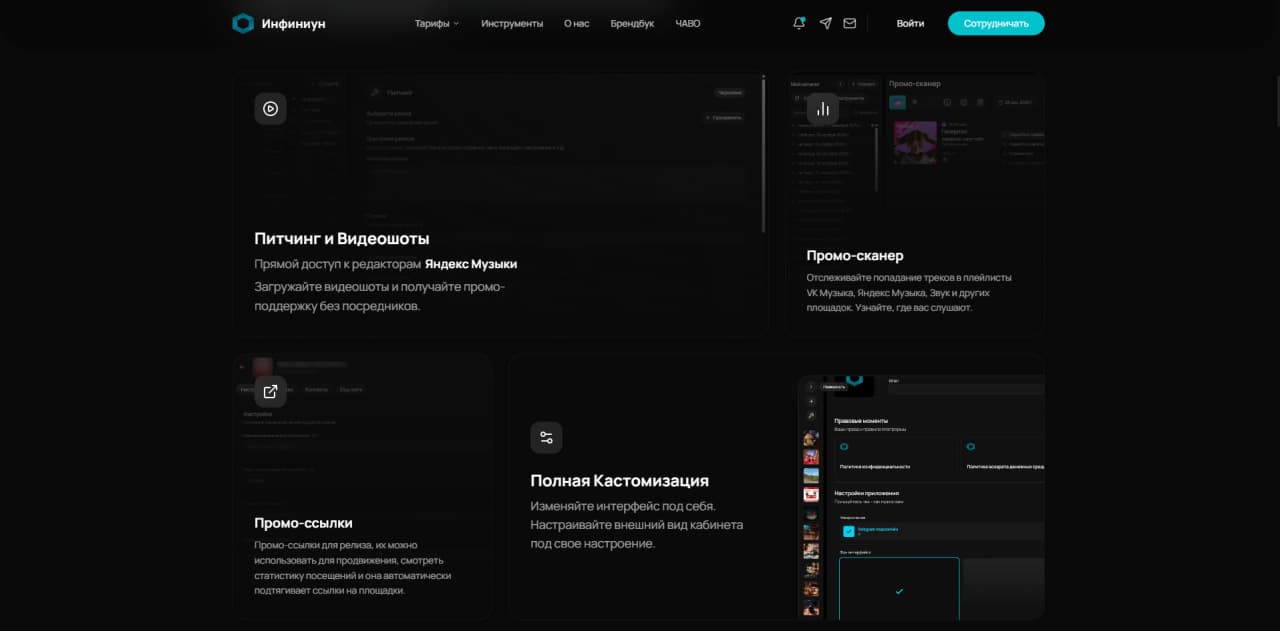Toggle the cyan checkbox in customization preview

pos(849,531)
